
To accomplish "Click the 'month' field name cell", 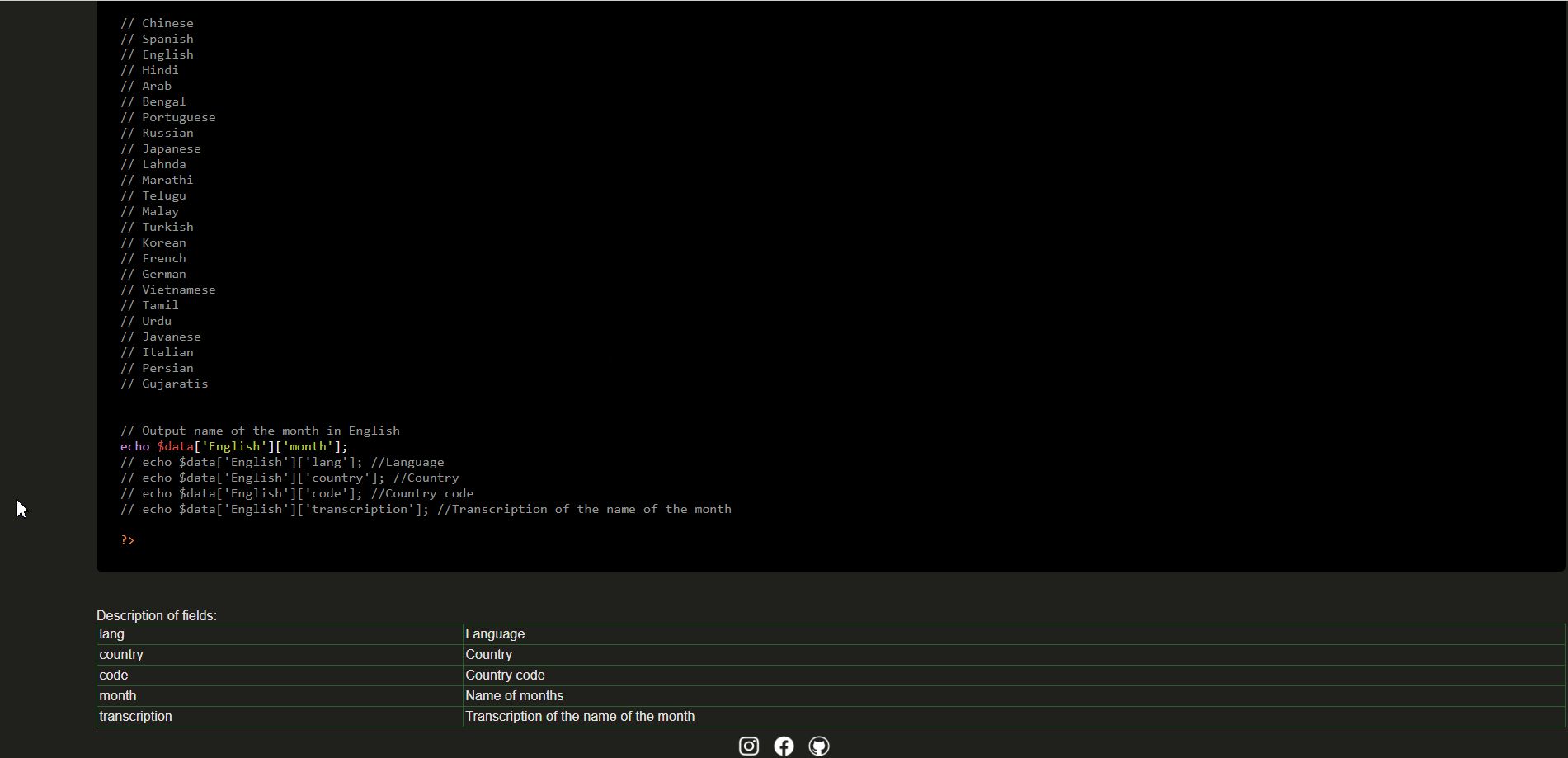I will (280, 696).
